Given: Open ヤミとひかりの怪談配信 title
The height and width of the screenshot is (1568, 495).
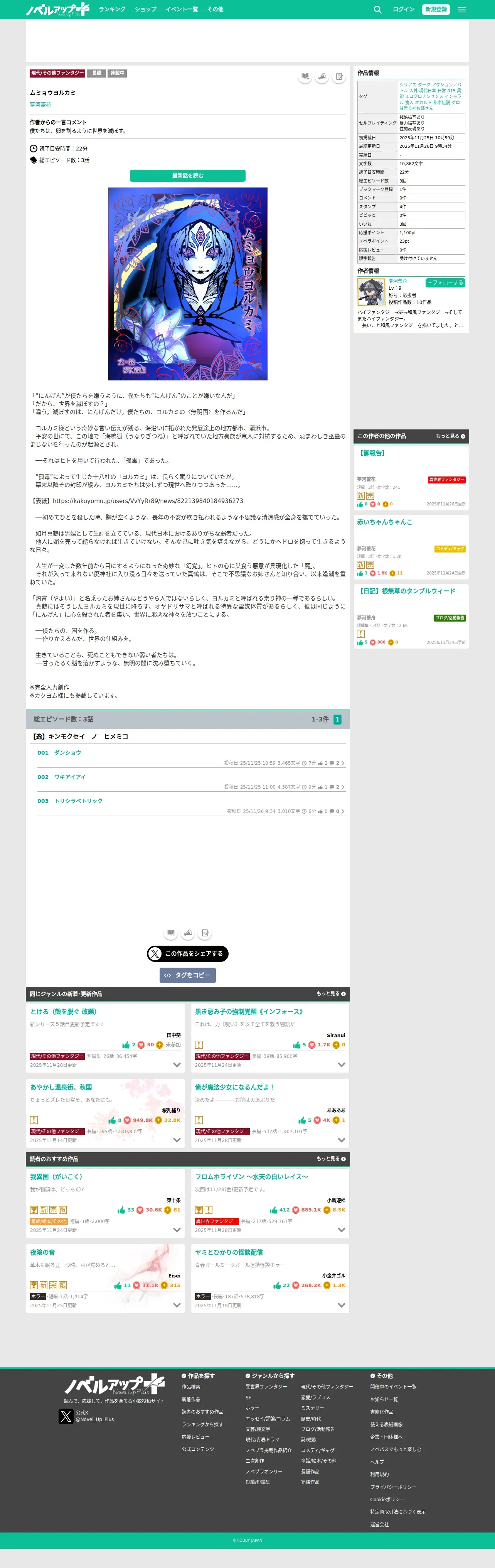Looking at the screenshot, I should pos(229,1253).
